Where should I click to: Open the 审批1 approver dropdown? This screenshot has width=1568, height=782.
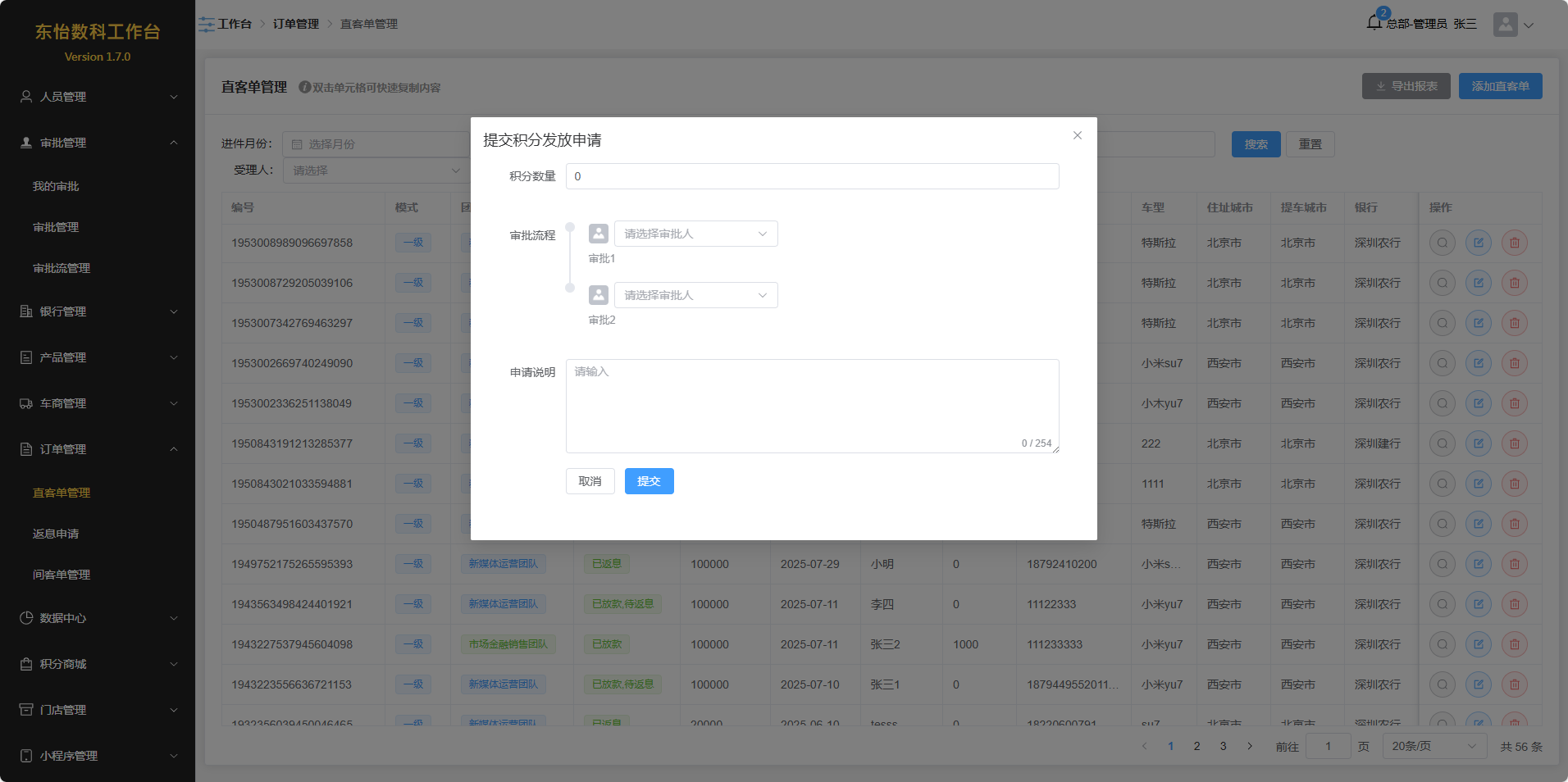(695, 234)
